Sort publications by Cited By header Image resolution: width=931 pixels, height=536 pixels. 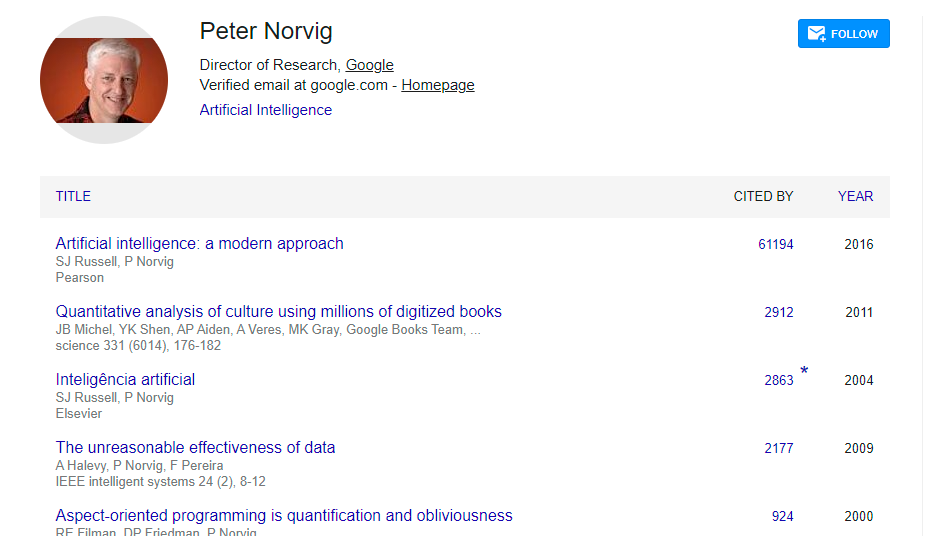[763, 196]
